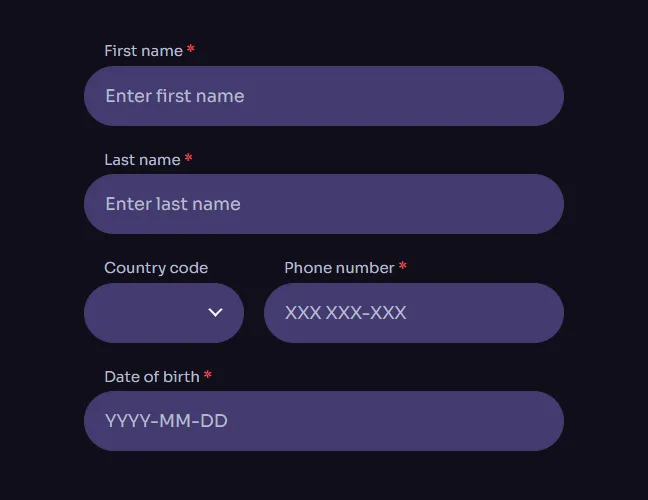Click the red asterisk beside First name
Screen dimensions: 648x500
[x=191, y=50]
